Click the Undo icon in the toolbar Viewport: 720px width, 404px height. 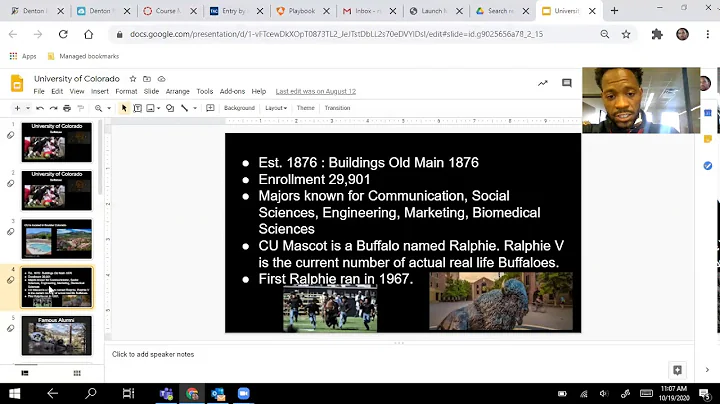40,108
